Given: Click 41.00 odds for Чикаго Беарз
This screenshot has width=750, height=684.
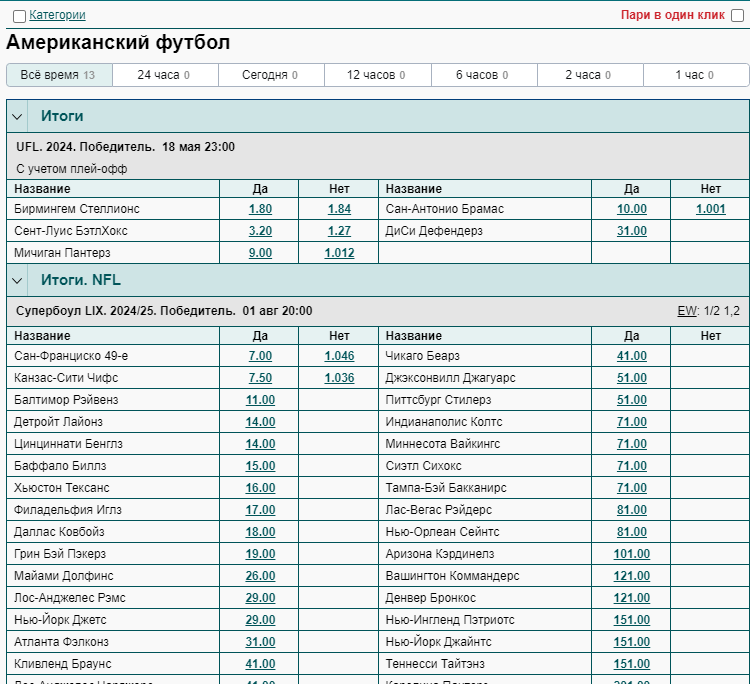Looking at the screenshot, I should coord(631,356).
